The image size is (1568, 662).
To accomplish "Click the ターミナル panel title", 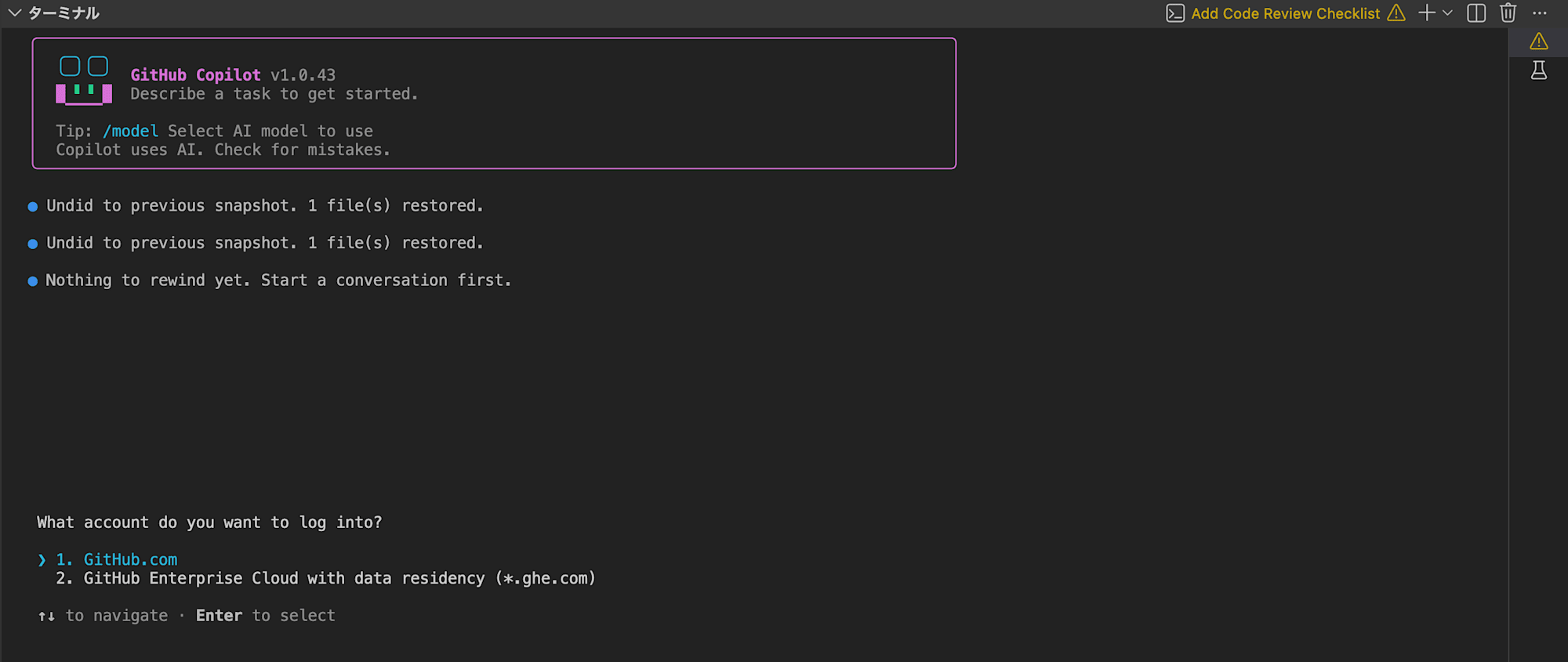I will point(64,13).
